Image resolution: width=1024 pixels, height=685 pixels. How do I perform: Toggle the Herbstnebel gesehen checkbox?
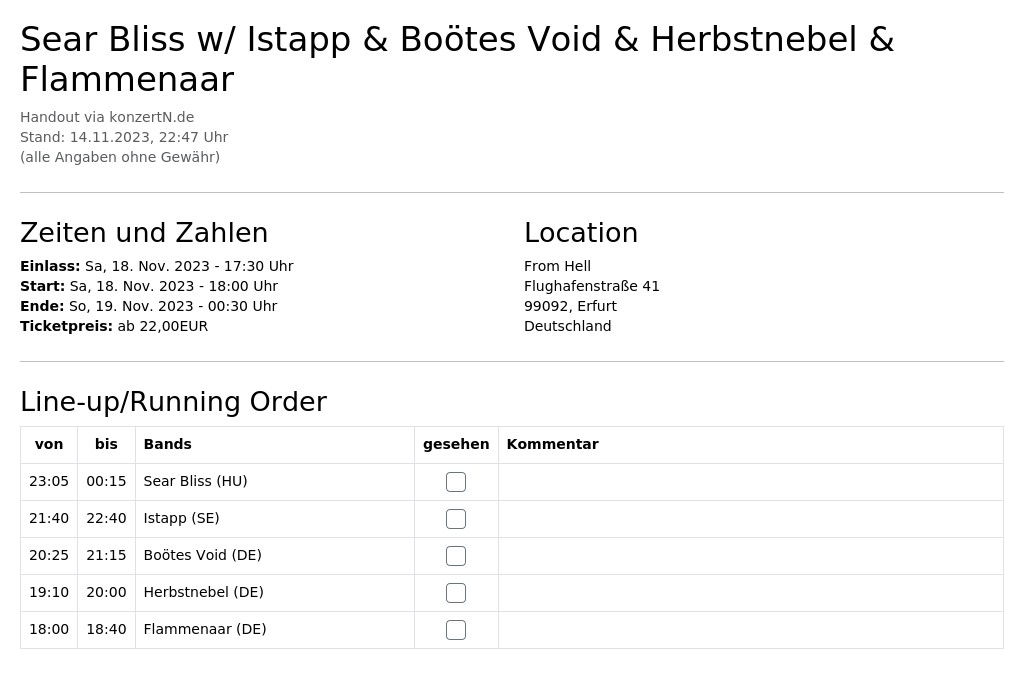point(456,593)
